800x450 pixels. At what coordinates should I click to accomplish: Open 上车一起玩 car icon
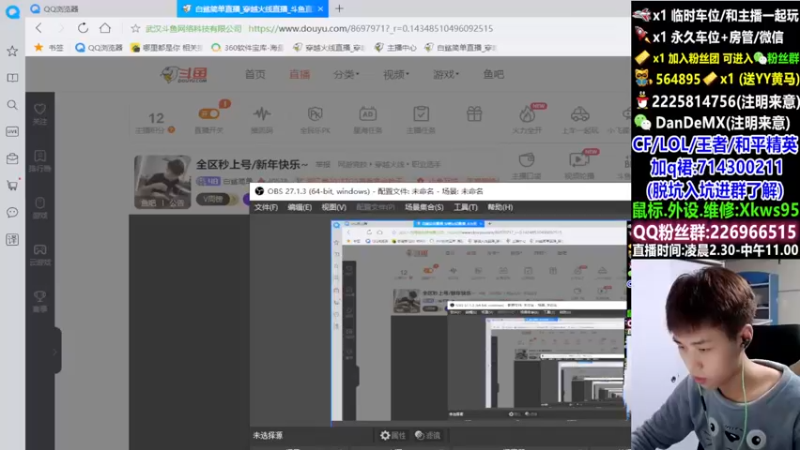point(580,119)
